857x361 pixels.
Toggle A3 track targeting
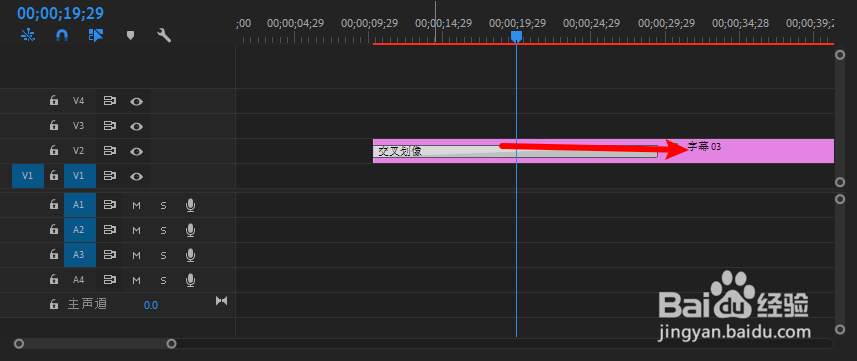pos(79,254)
